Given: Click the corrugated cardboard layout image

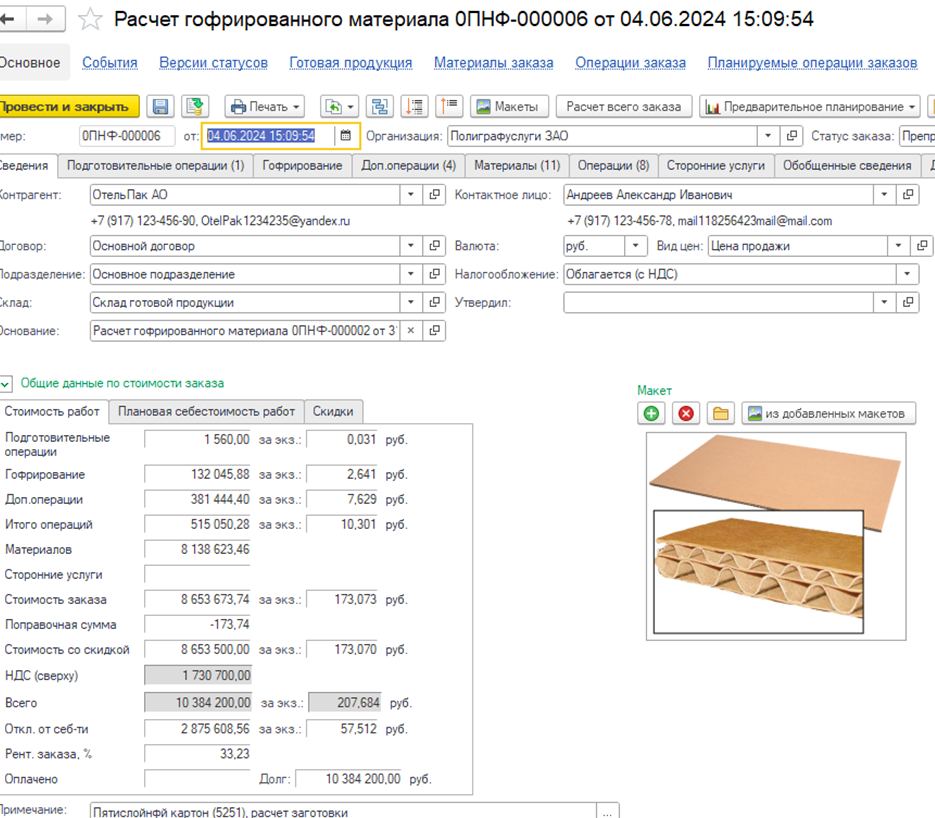Looking at the screenshot, I should tap(775, 535).
